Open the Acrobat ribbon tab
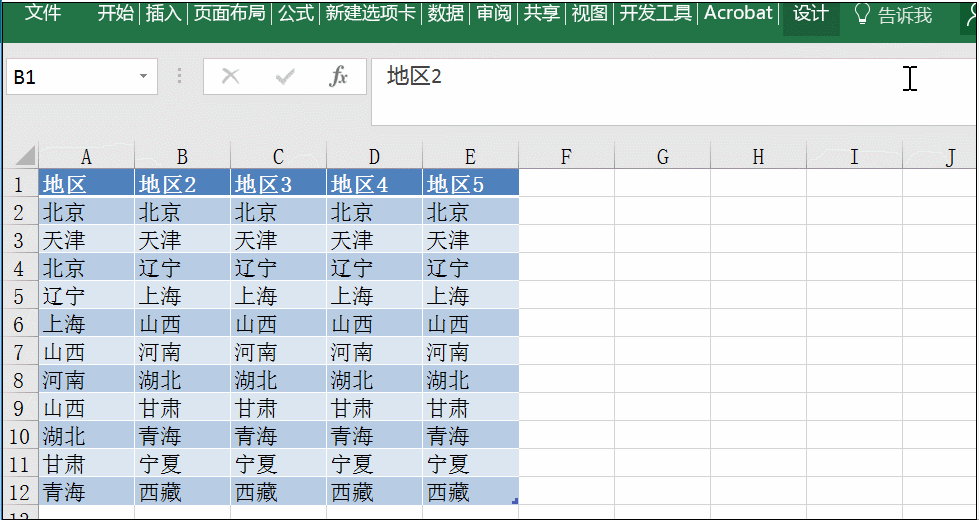 click(x=739, y=13)
